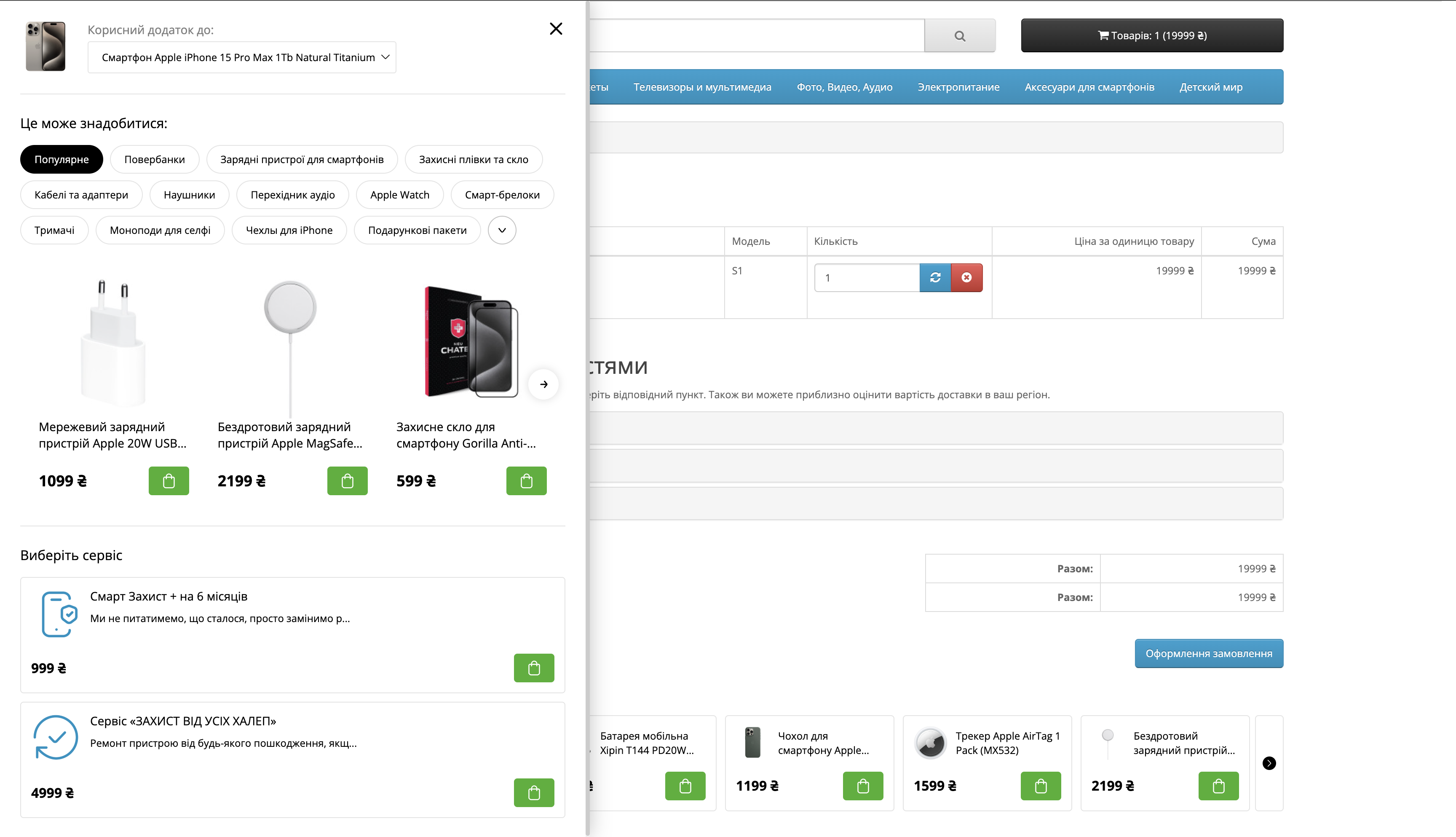Click the refresh quantity icon button

coord(935,278)
